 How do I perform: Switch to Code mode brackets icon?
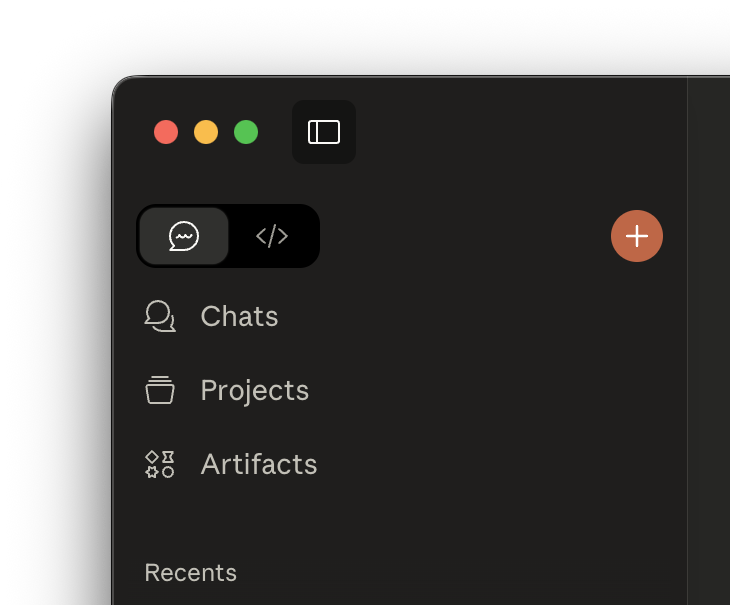(272, 236)
